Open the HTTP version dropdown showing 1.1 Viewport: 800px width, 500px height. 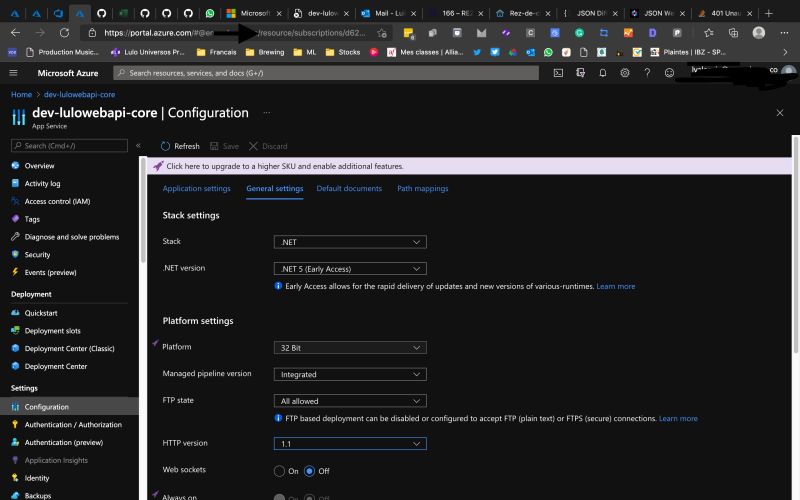click(x=350, y=444)
